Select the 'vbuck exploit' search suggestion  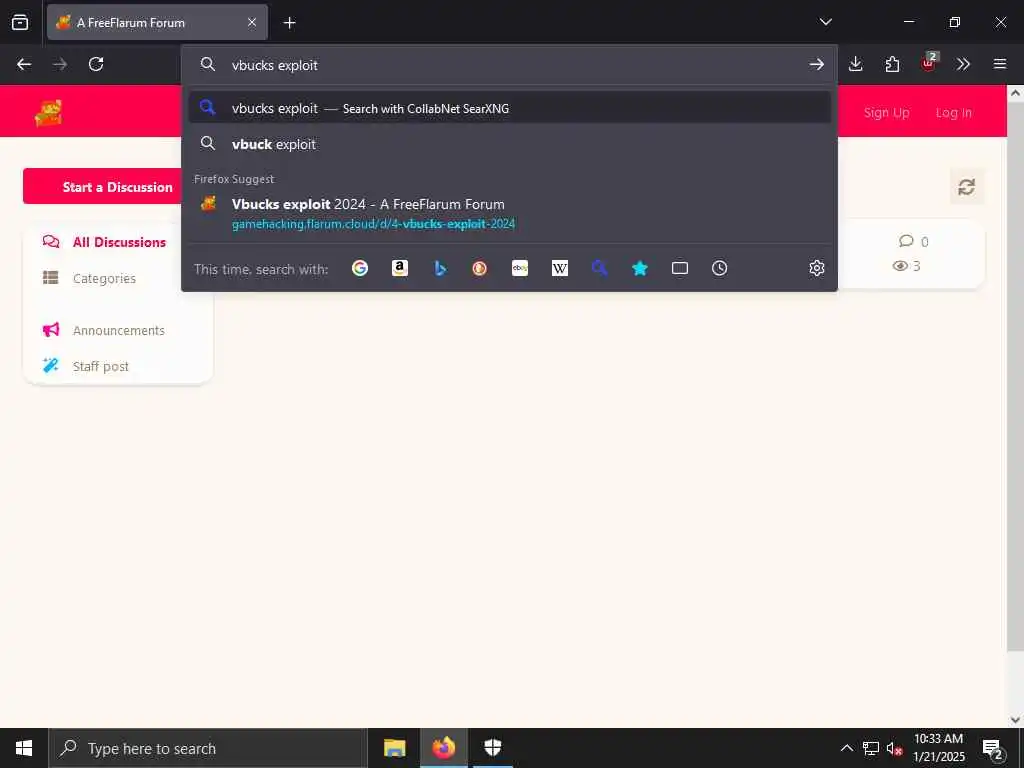(x=509, y=144)
